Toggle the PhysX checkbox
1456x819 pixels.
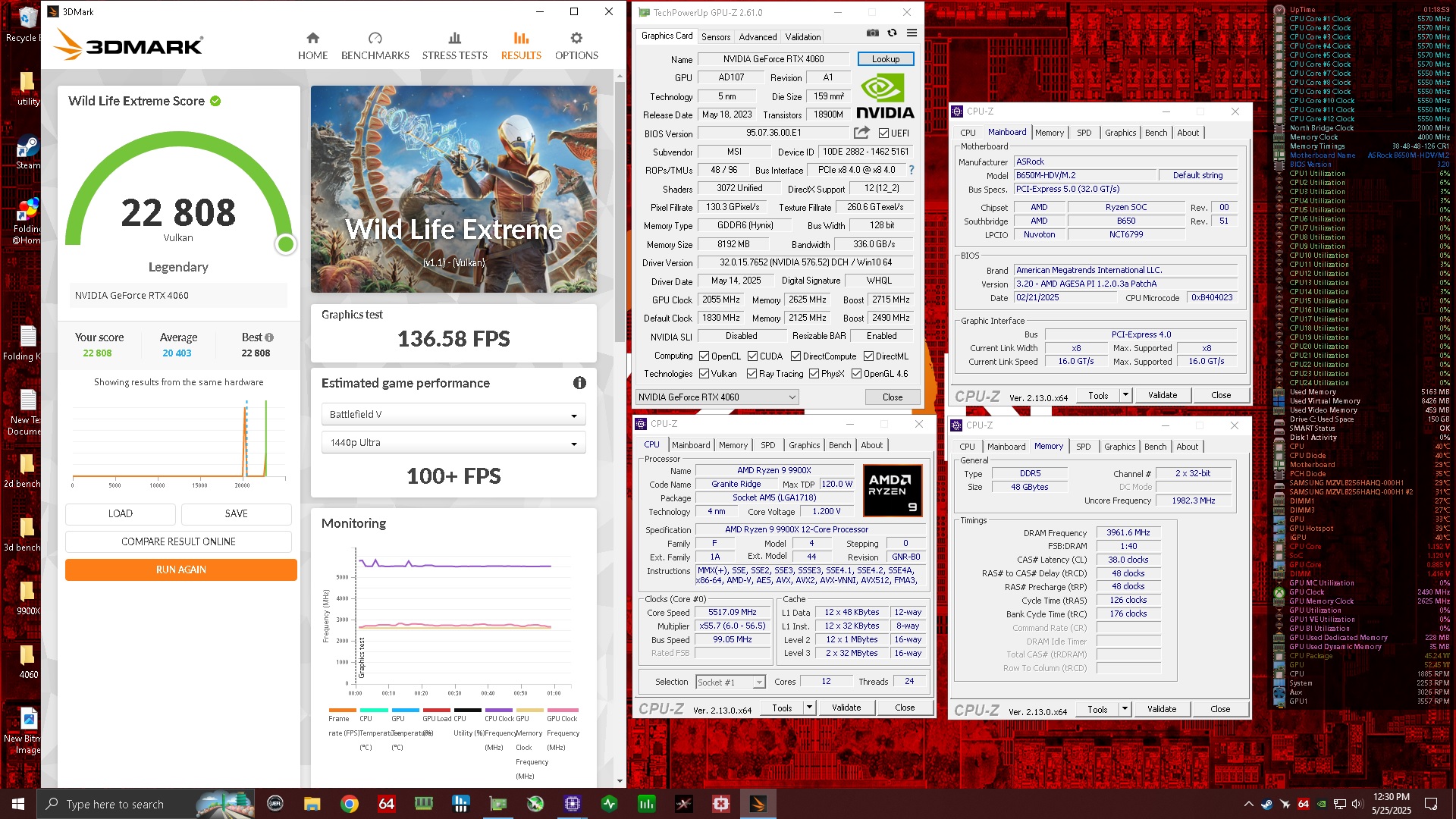point(814,374)
